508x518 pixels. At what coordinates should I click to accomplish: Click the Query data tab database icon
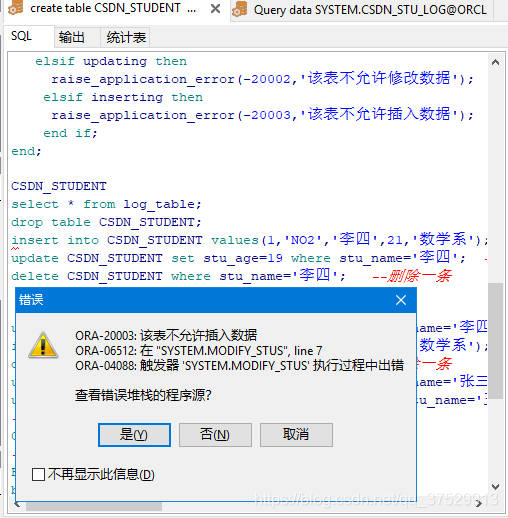click(x=240, y=9)
